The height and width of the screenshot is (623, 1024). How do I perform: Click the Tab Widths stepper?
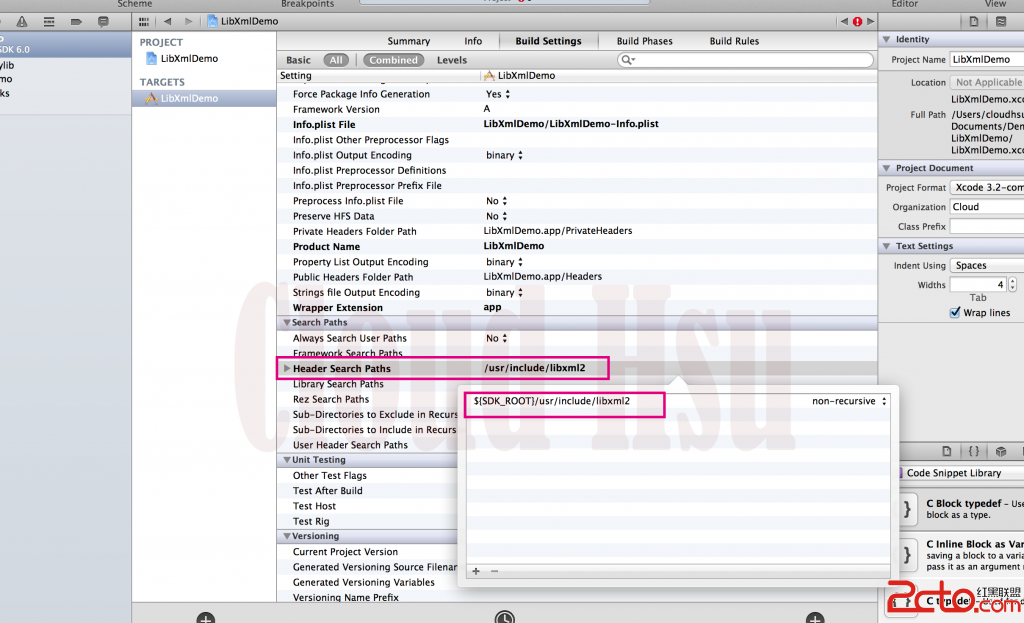[x=1012, y=285]
